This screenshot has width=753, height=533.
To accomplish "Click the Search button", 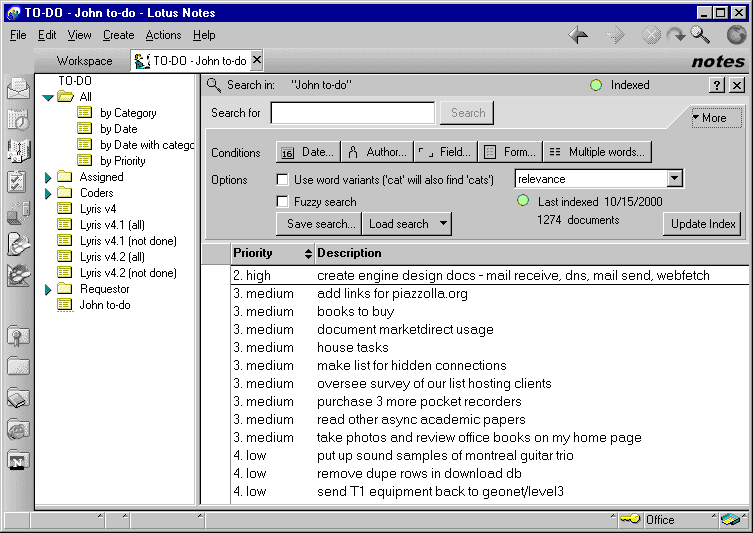I will pyautogui.click(x=467, y=113).
